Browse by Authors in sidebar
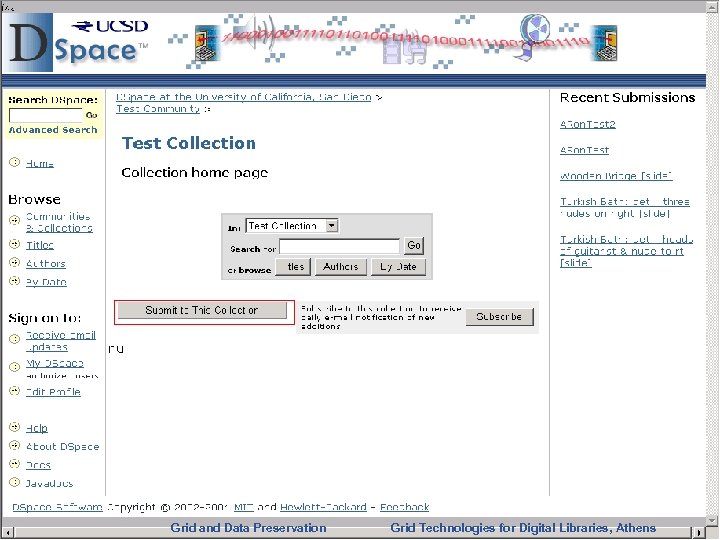This screenshot has height=540, width=720. pyautogui.click(x=45, y=264)
